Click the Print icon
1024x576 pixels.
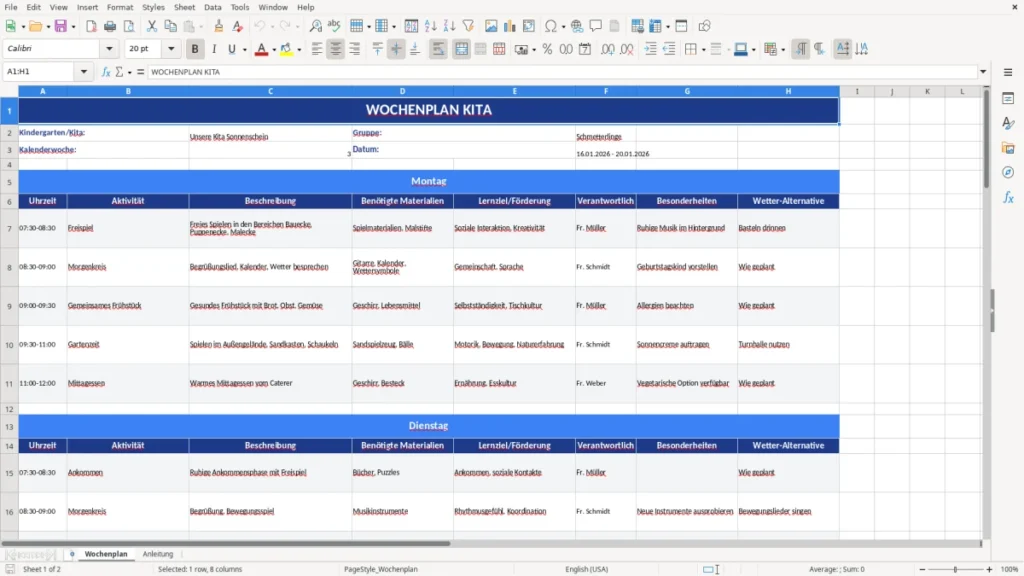click(110, 26)
